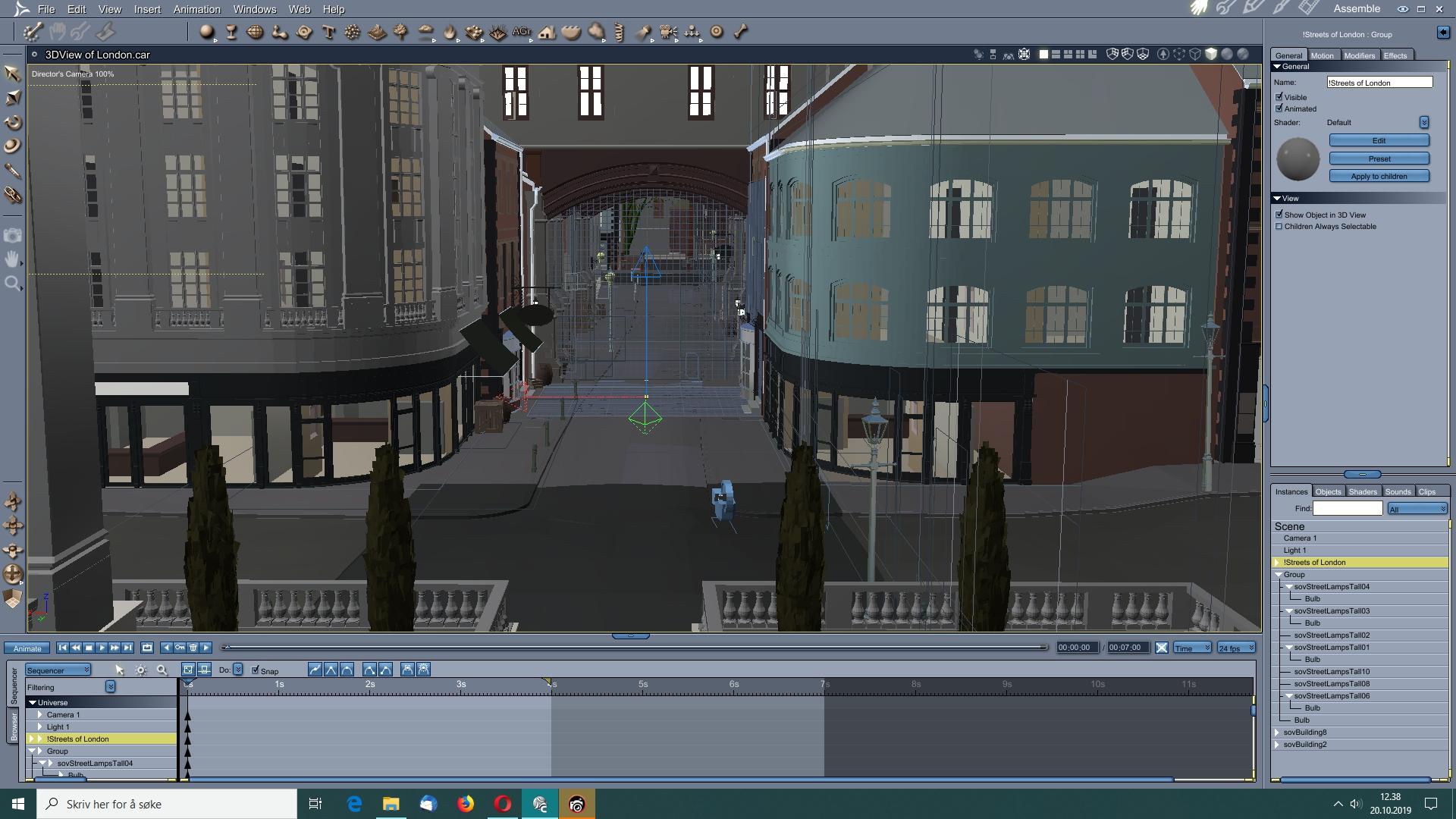Click the tree/plant insert tool
This screenshot has height=819, width=1456.
[x=401, y=32]
